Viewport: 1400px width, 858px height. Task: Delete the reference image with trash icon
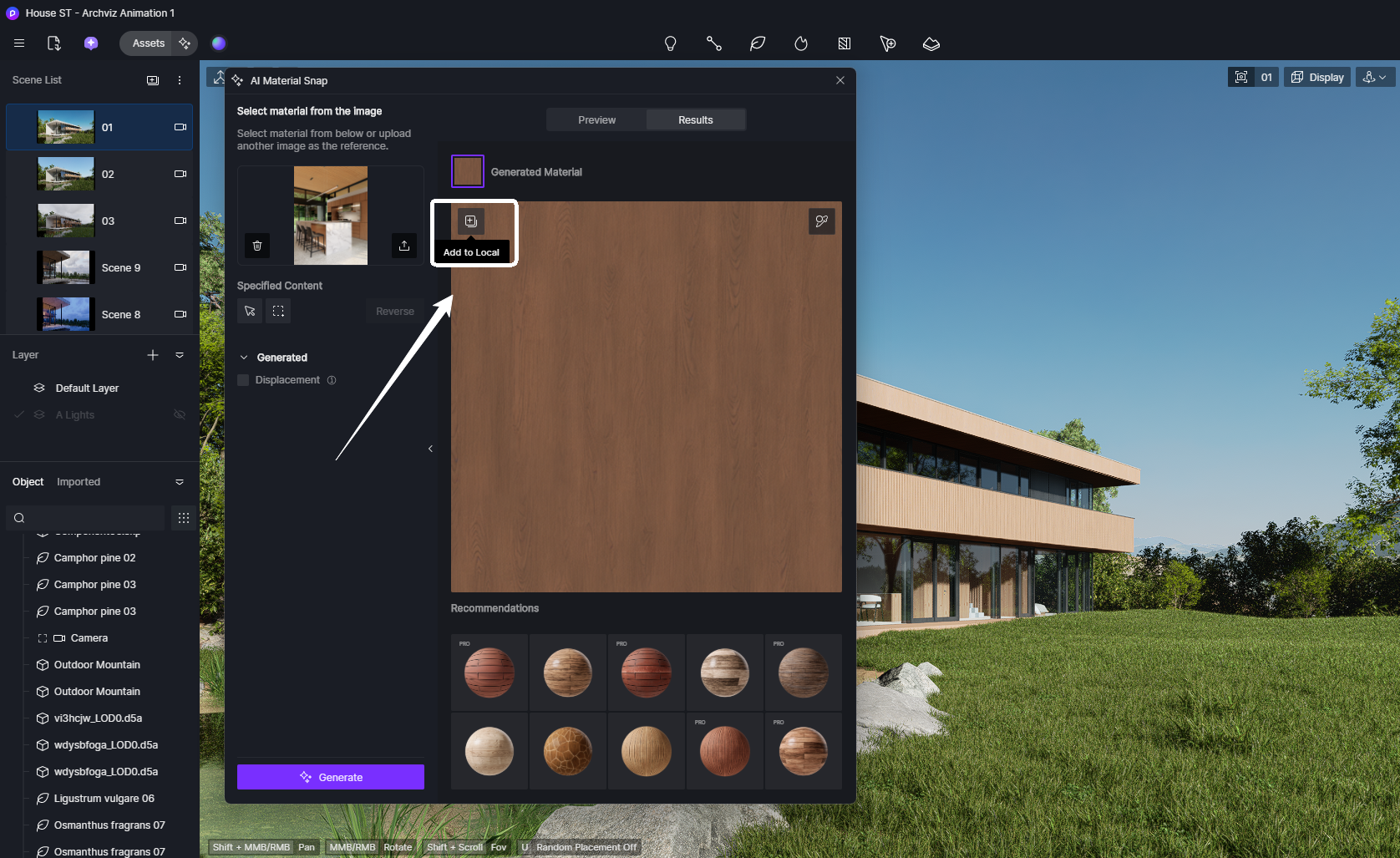[x=257, y=246]
